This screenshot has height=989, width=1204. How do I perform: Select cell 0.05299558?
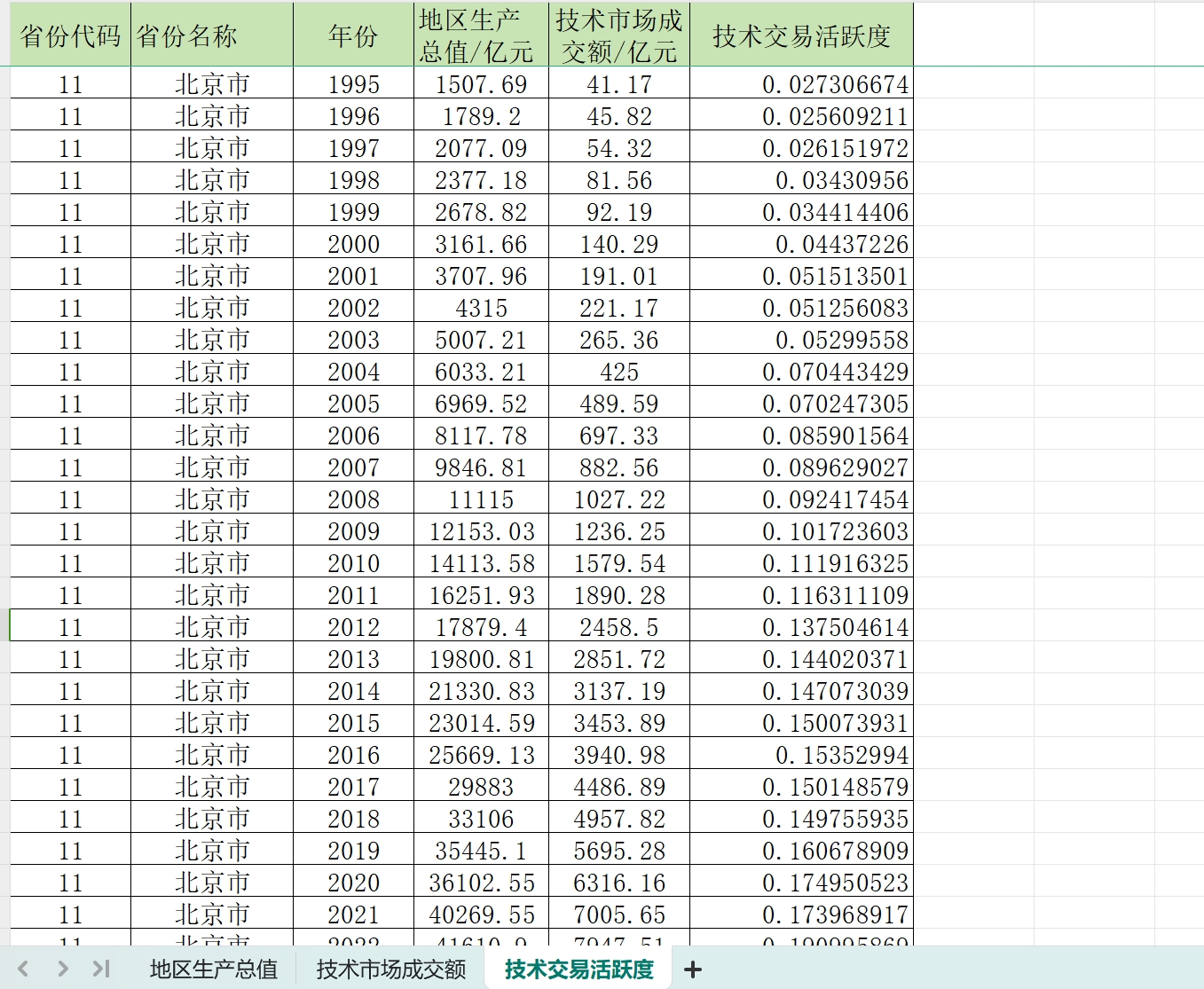pyautogui.click(x=801, y=340)
